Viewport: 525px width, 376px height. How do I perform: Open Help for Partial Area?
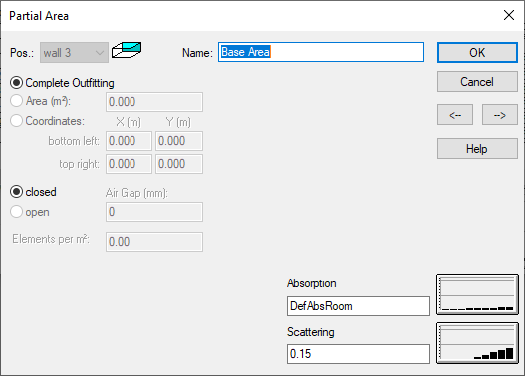pos(477,149)
